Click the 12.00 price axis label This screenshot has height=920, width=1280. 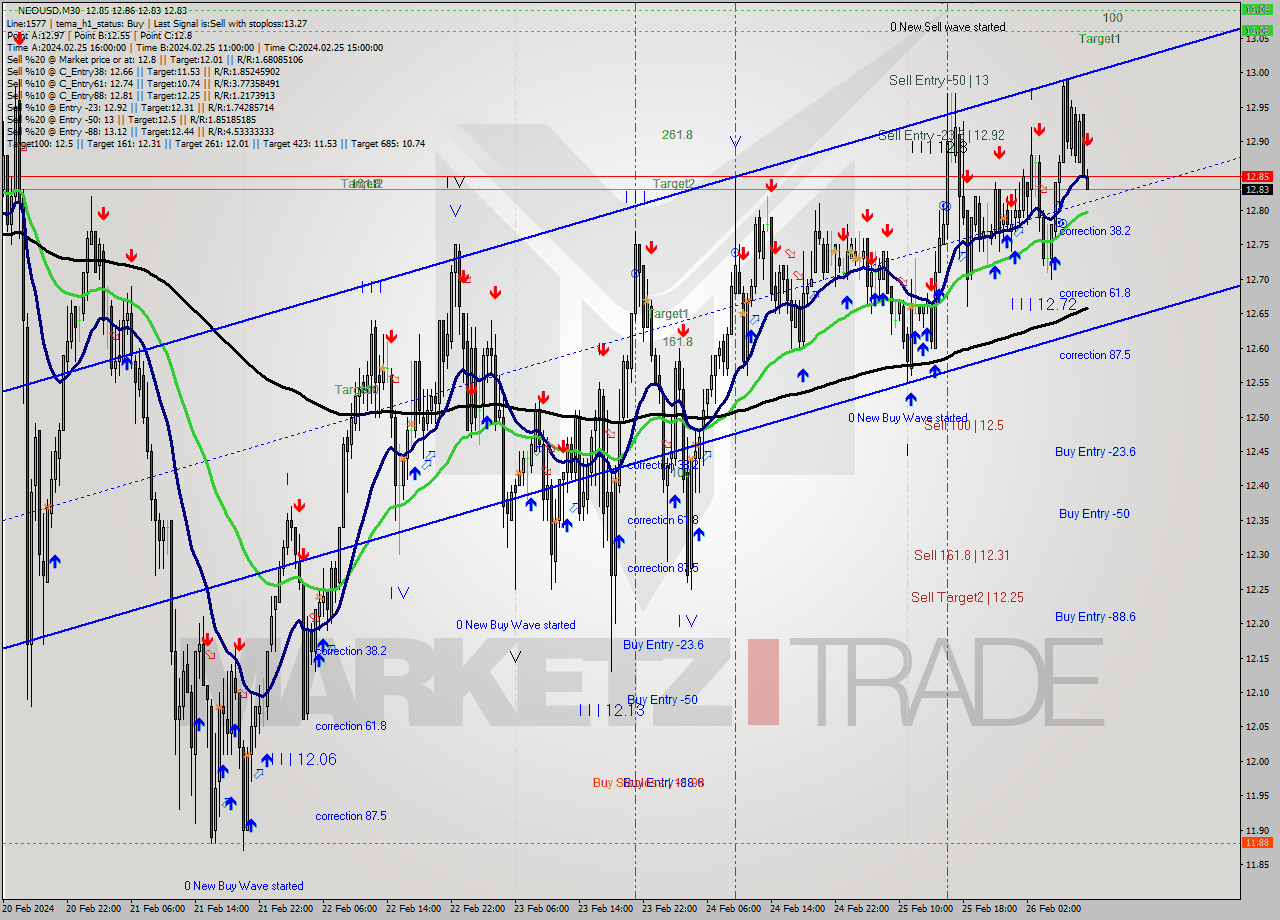pyautogui.click(x=1257, y=762)
